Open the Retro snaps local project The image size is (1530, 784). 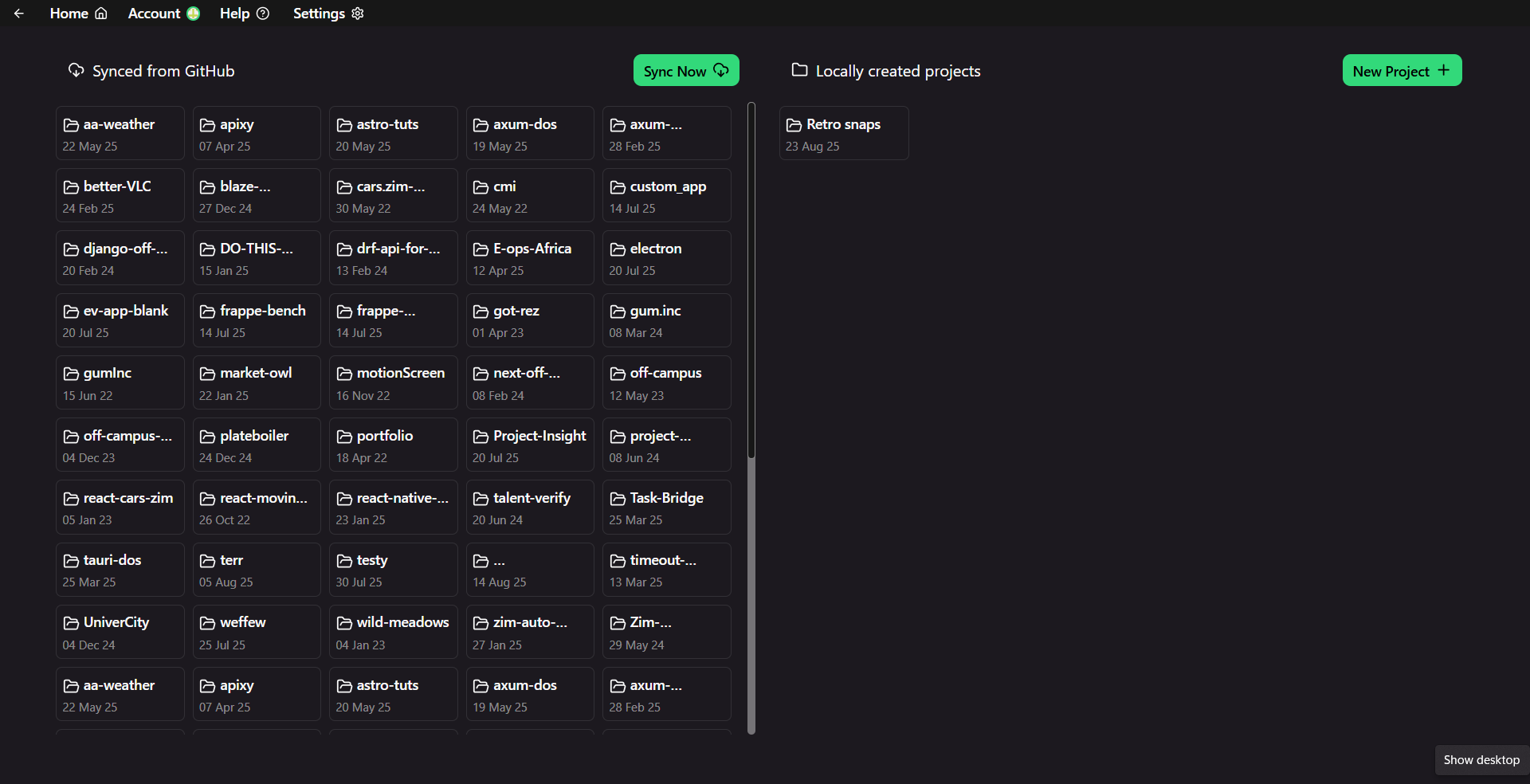tap(844, 133)
